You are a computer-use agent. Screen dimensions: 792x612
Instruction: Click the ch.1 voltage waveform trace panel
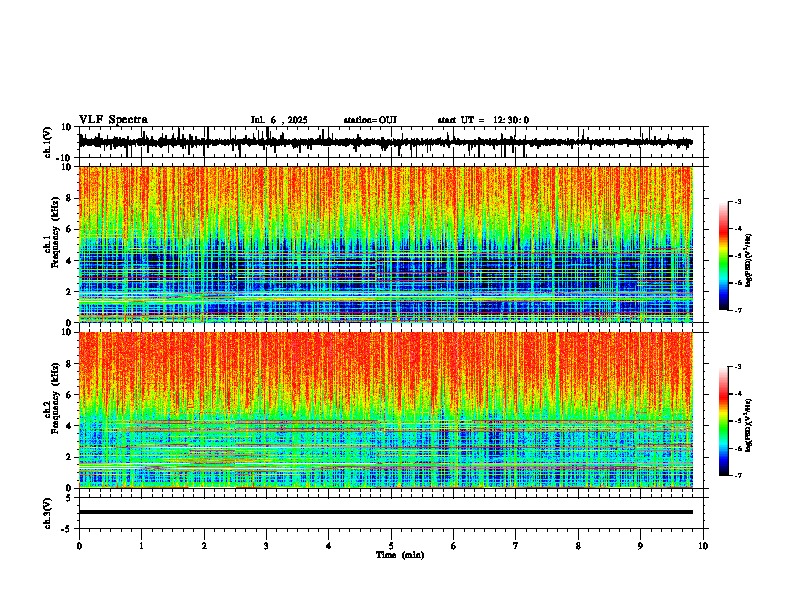click(393, 142)
